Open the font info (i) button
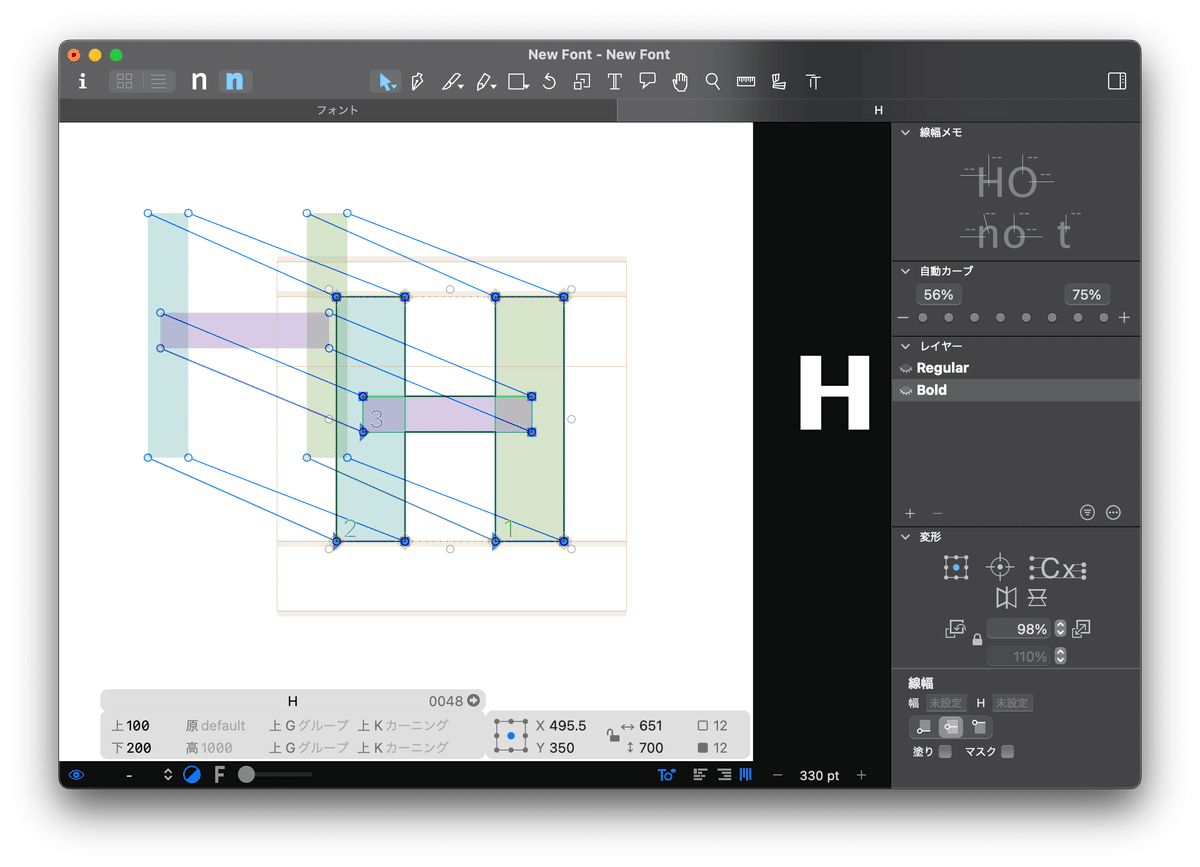 [x=83, y=82]
